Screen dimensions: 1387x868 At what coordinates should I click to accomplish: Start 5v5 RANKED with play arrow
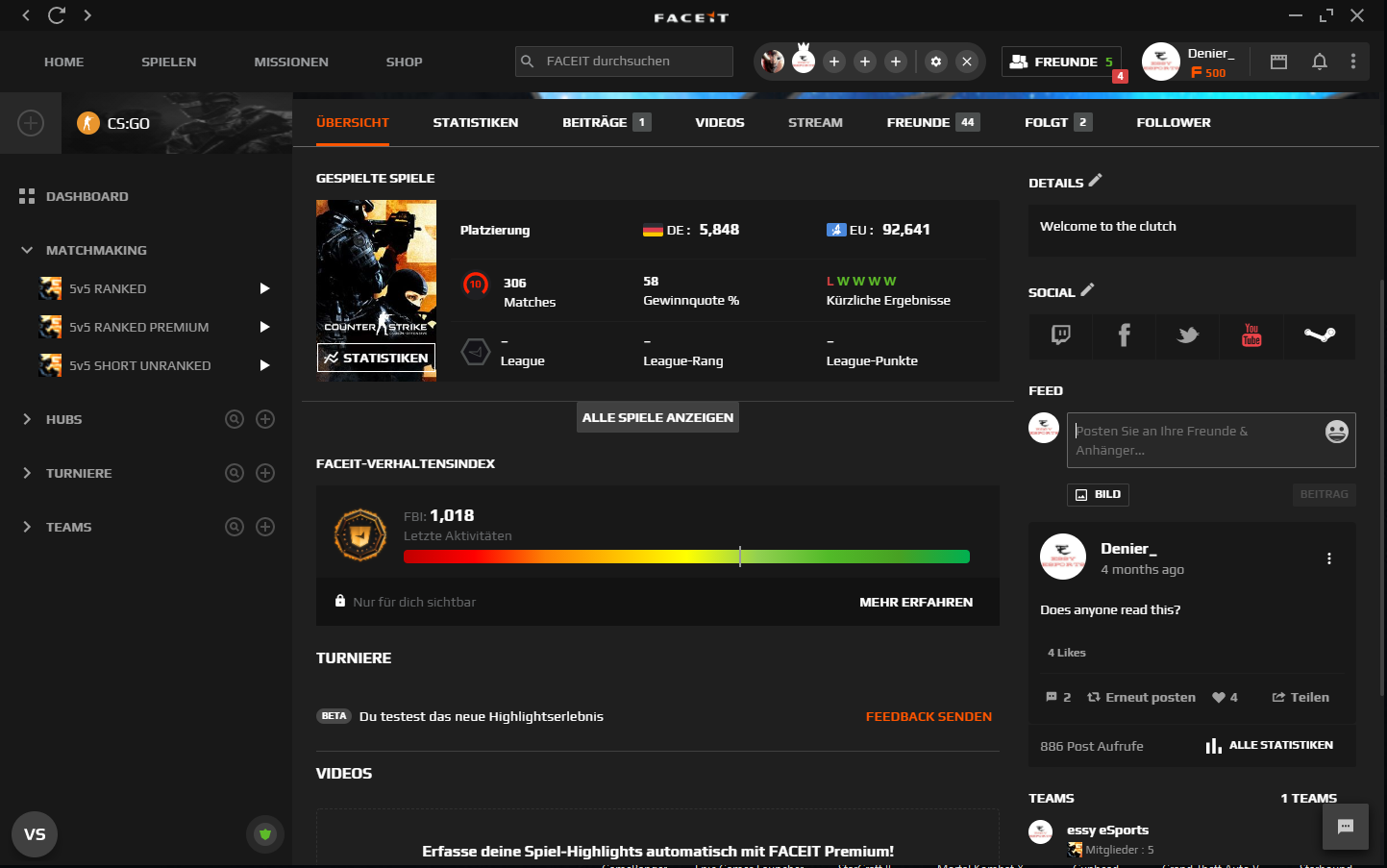pyautogui.click(x=264, y=288)
